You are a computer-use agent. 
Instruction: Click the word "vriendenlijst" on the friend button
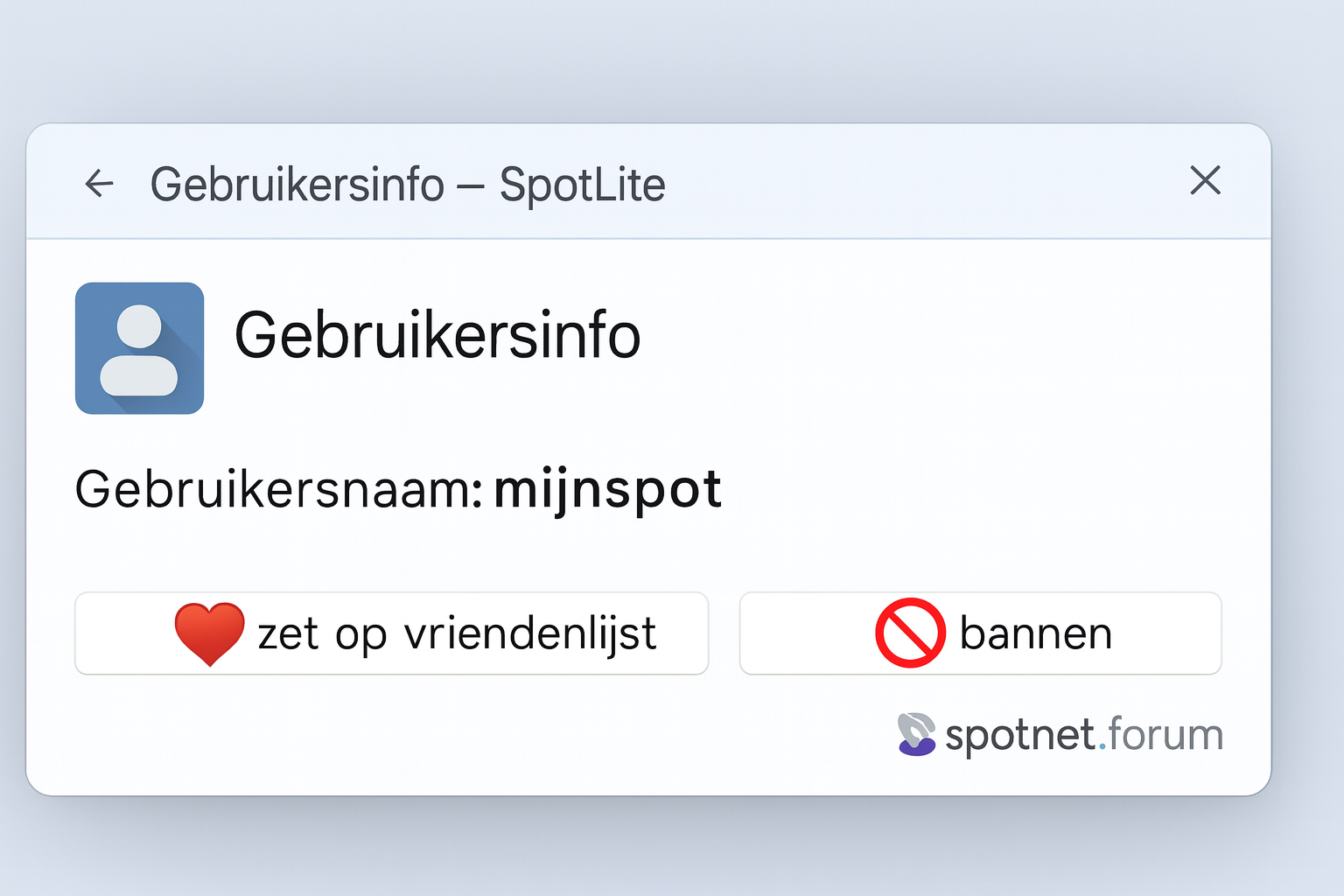529,633
